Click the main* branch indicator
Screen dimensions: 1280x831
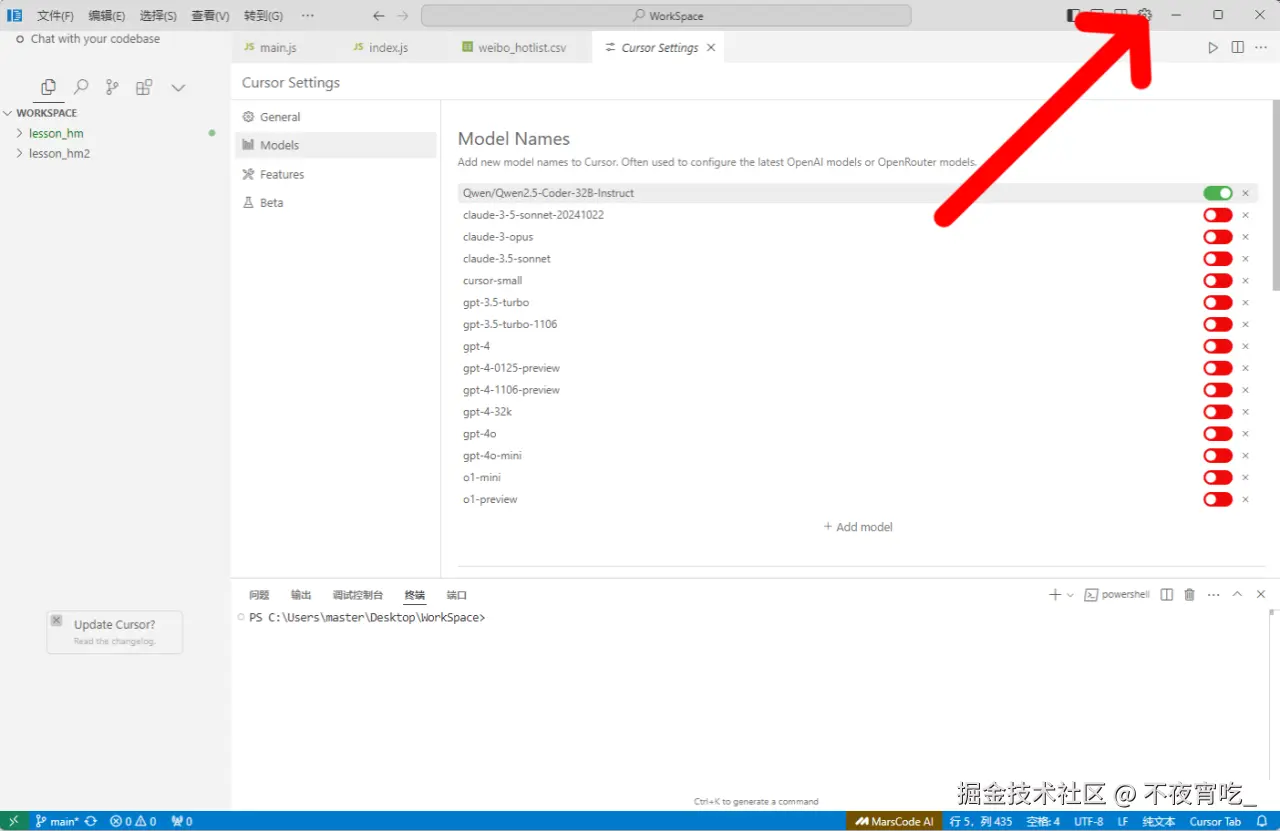56,821
